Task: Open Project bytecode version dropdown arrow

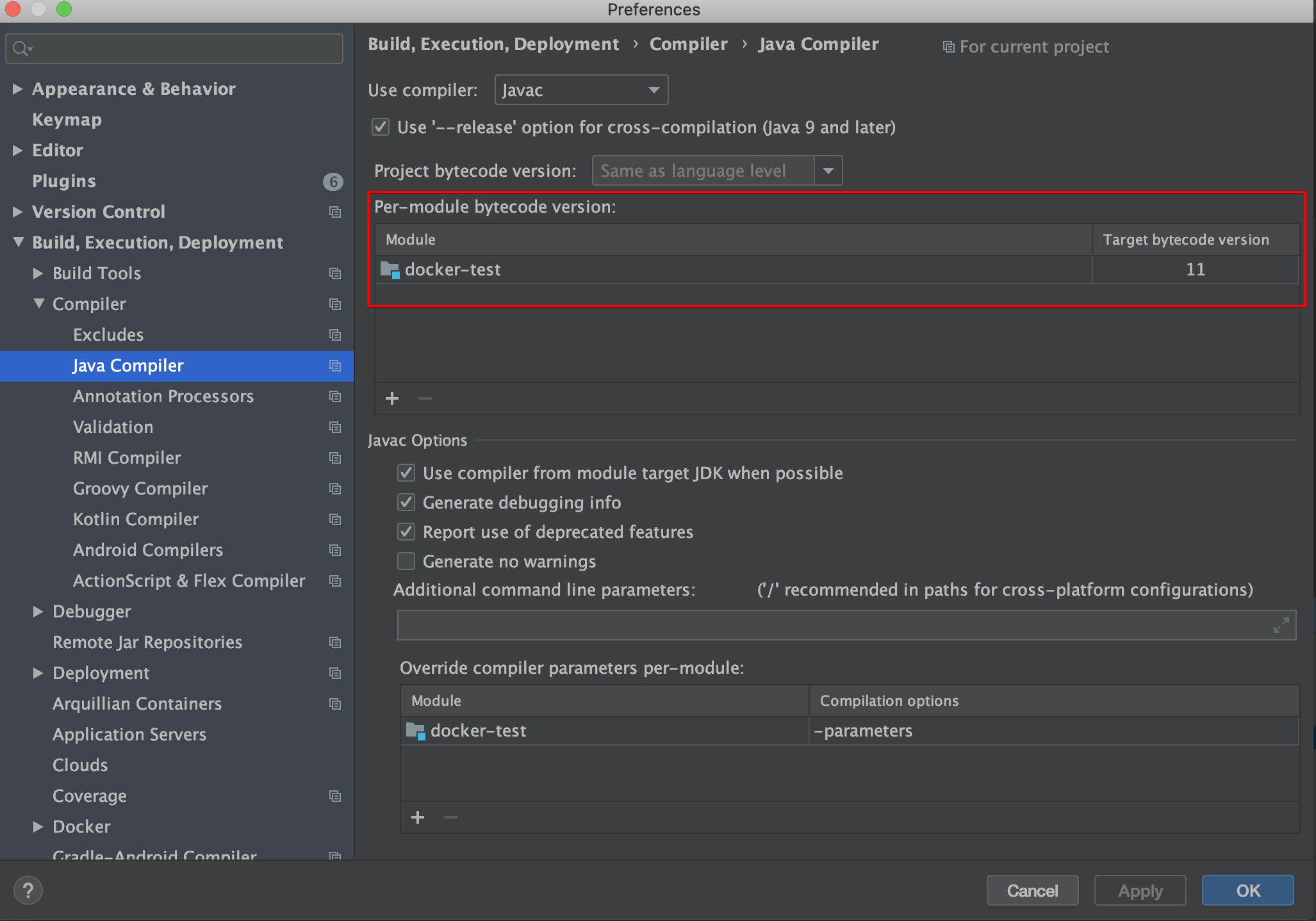Action: tap(828, 170)
